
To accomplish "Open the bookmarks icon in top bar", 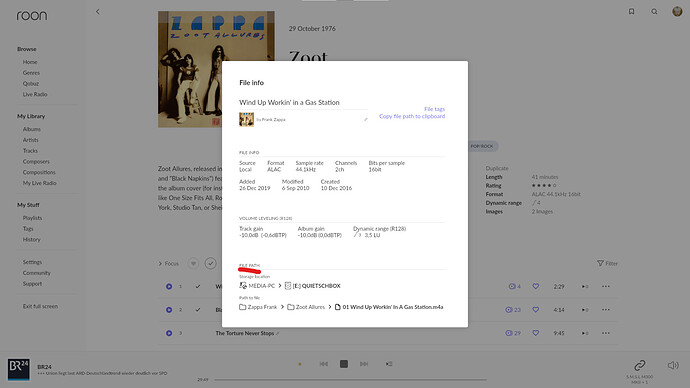I will pyautogui.click(x=631, y=11).
